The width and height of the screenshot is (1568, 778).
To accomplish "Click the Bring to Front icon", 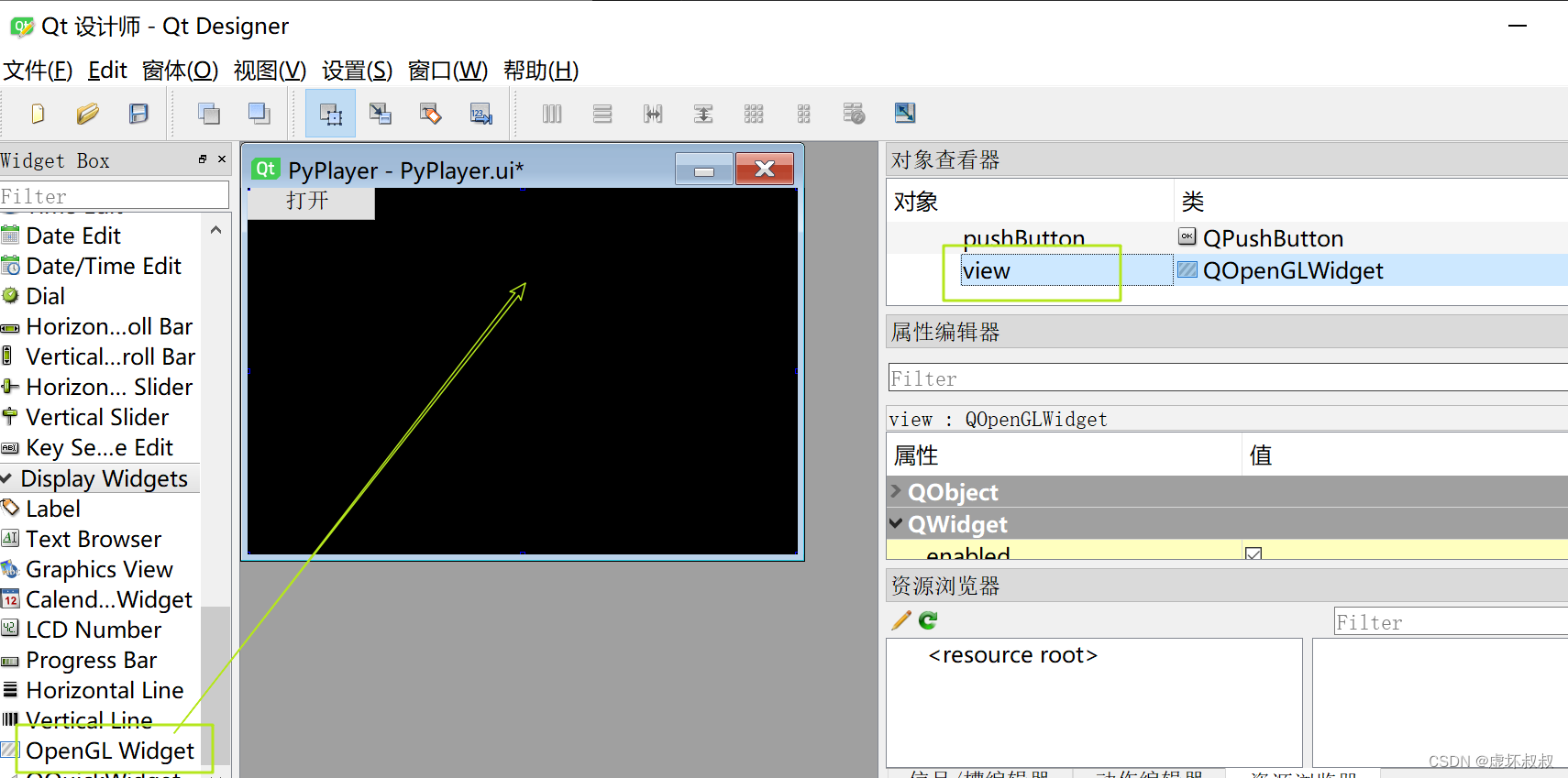I will (259, 114).
